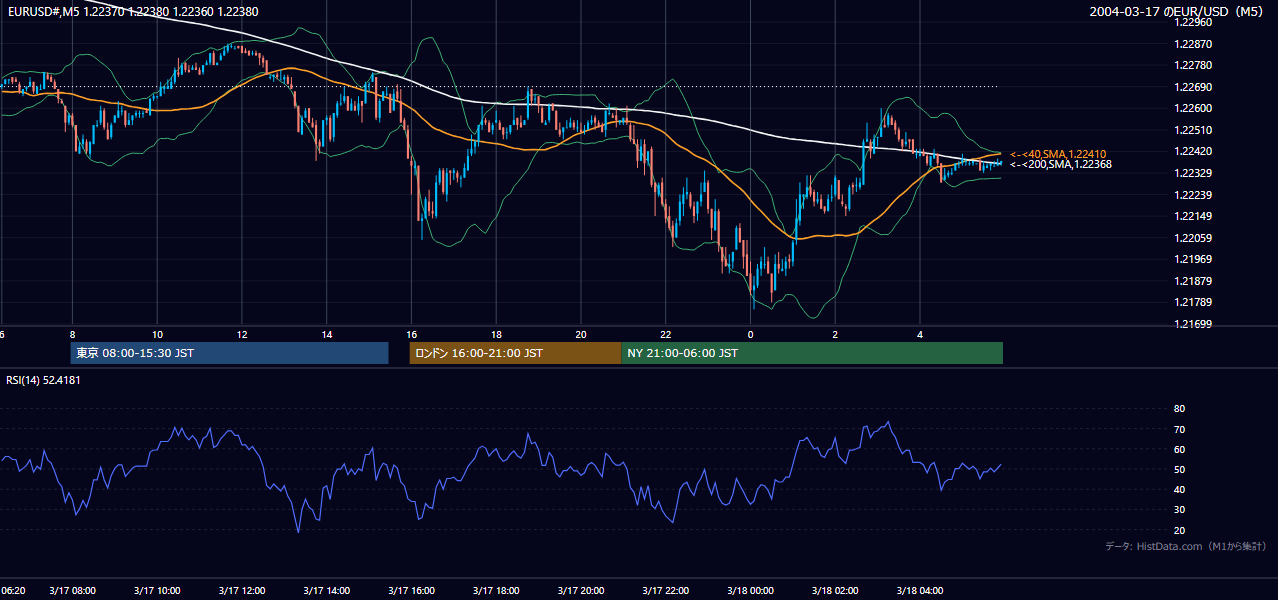Click RSI scale value 50
This screenshot has height=600, width=1278.
click(x=1179, y=469)
